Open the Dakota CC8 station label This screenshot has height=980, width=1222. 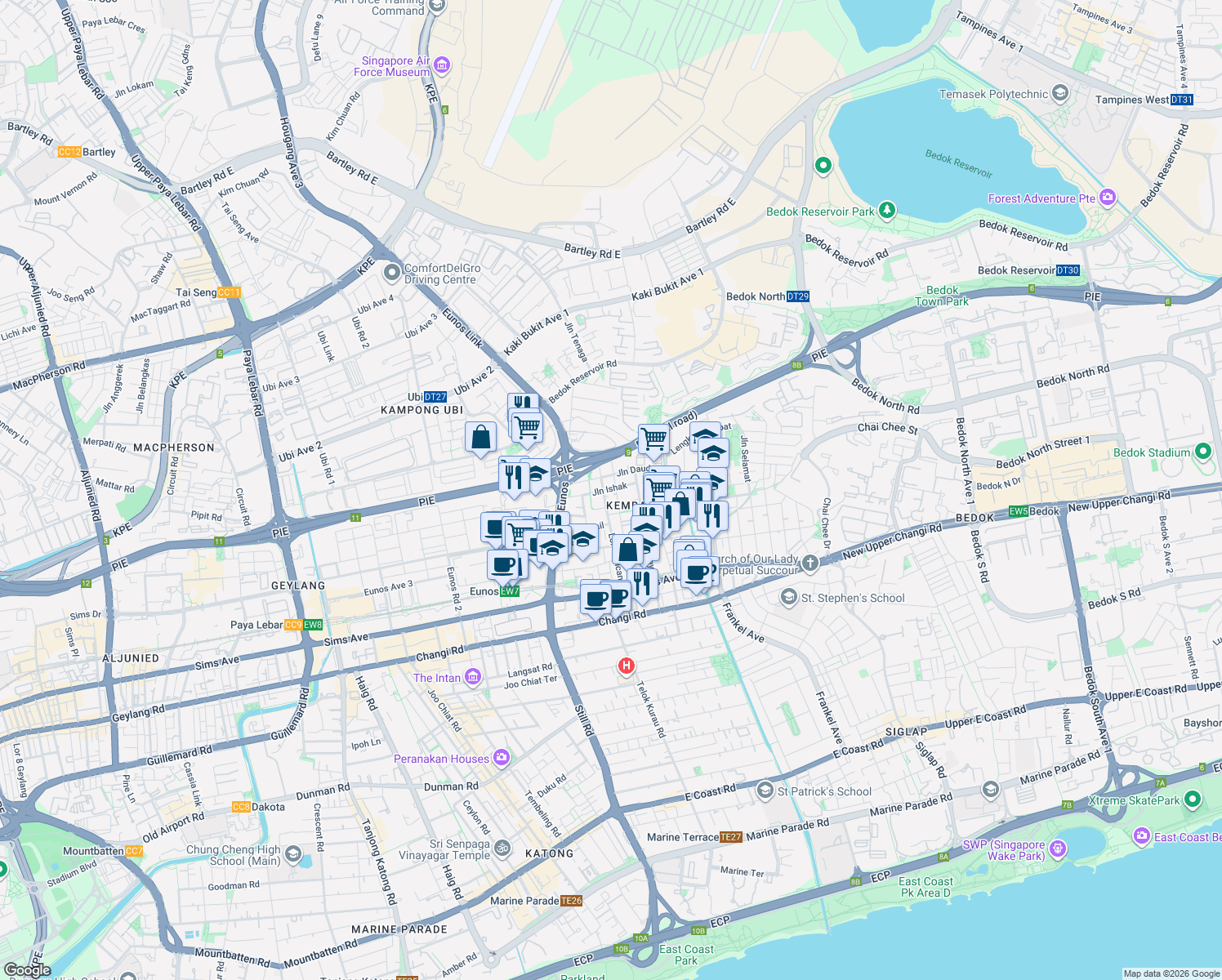(258, 807)
